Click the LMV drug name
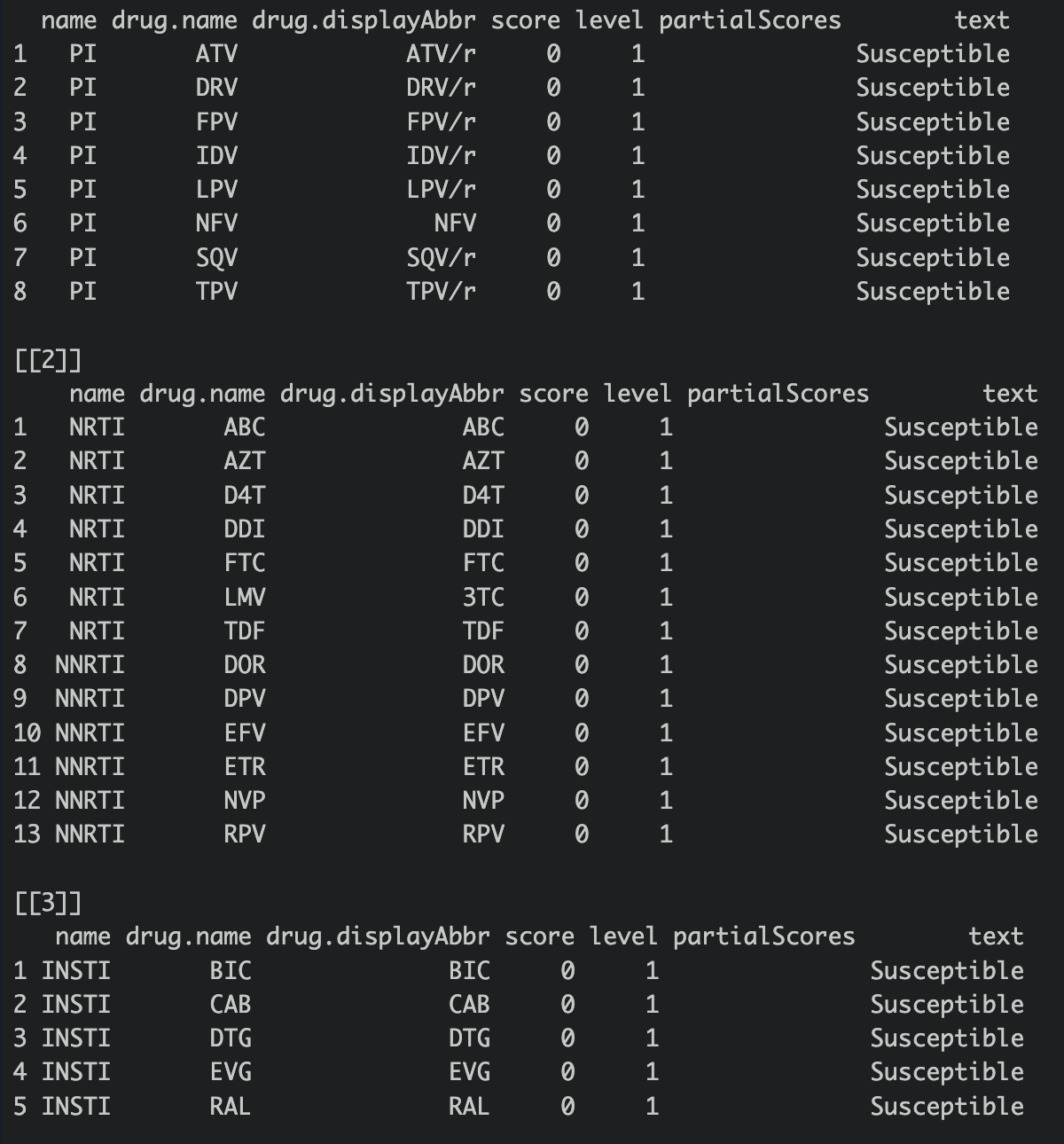This screenshot has height=1144, width=1064. coord(245,597)
